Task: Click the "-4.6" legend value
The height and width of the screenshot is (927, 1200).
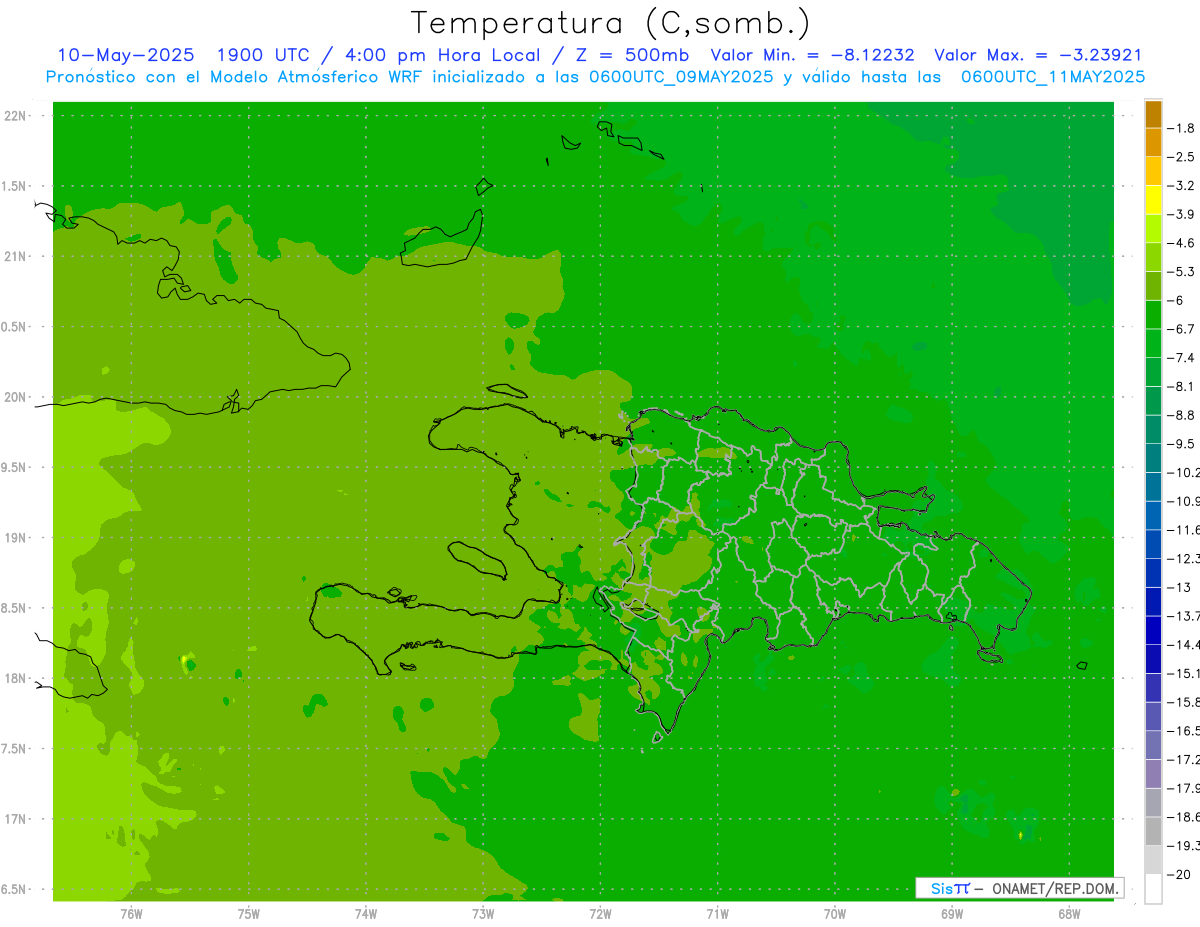Action: [1182, 243]
